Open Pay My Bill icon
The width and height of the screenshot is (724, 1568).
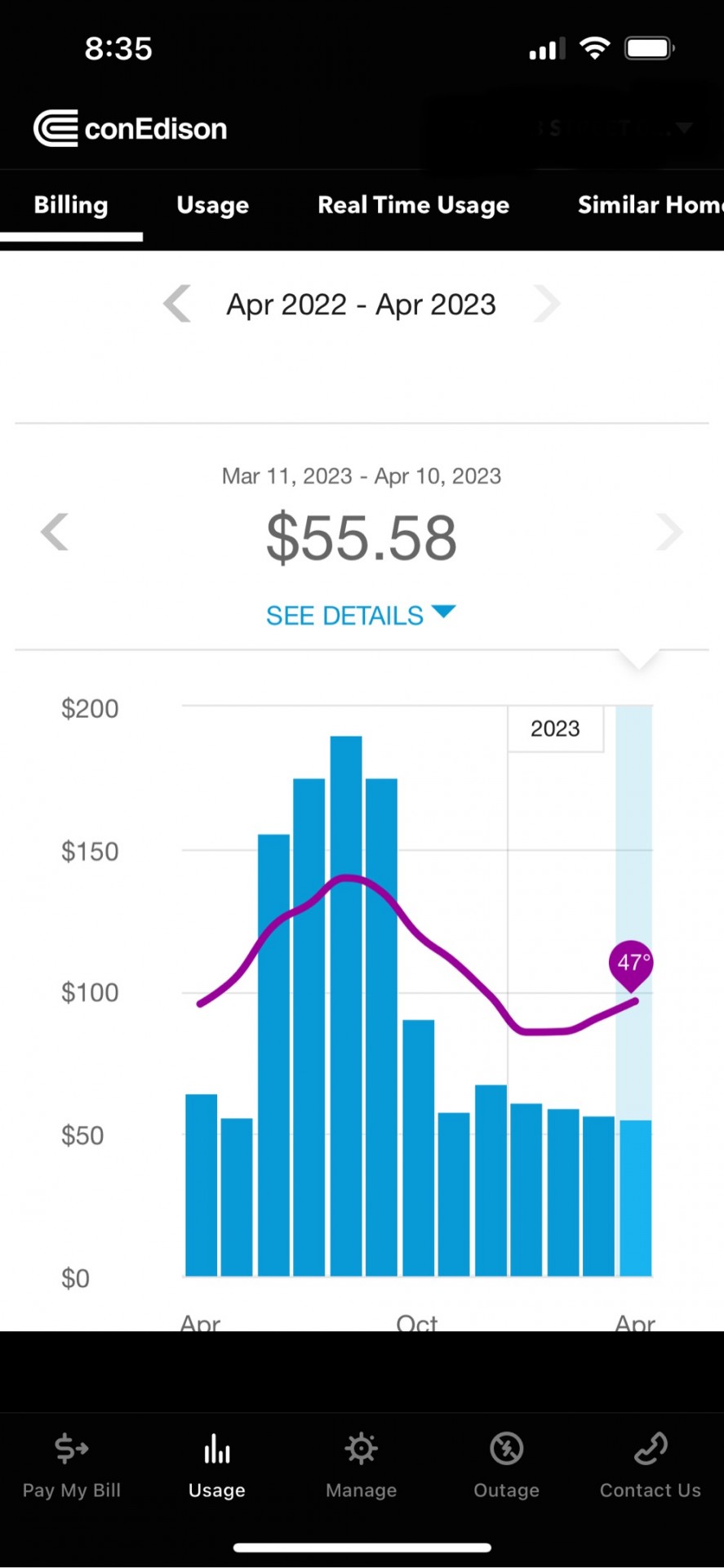click(x=72, y=1449)
